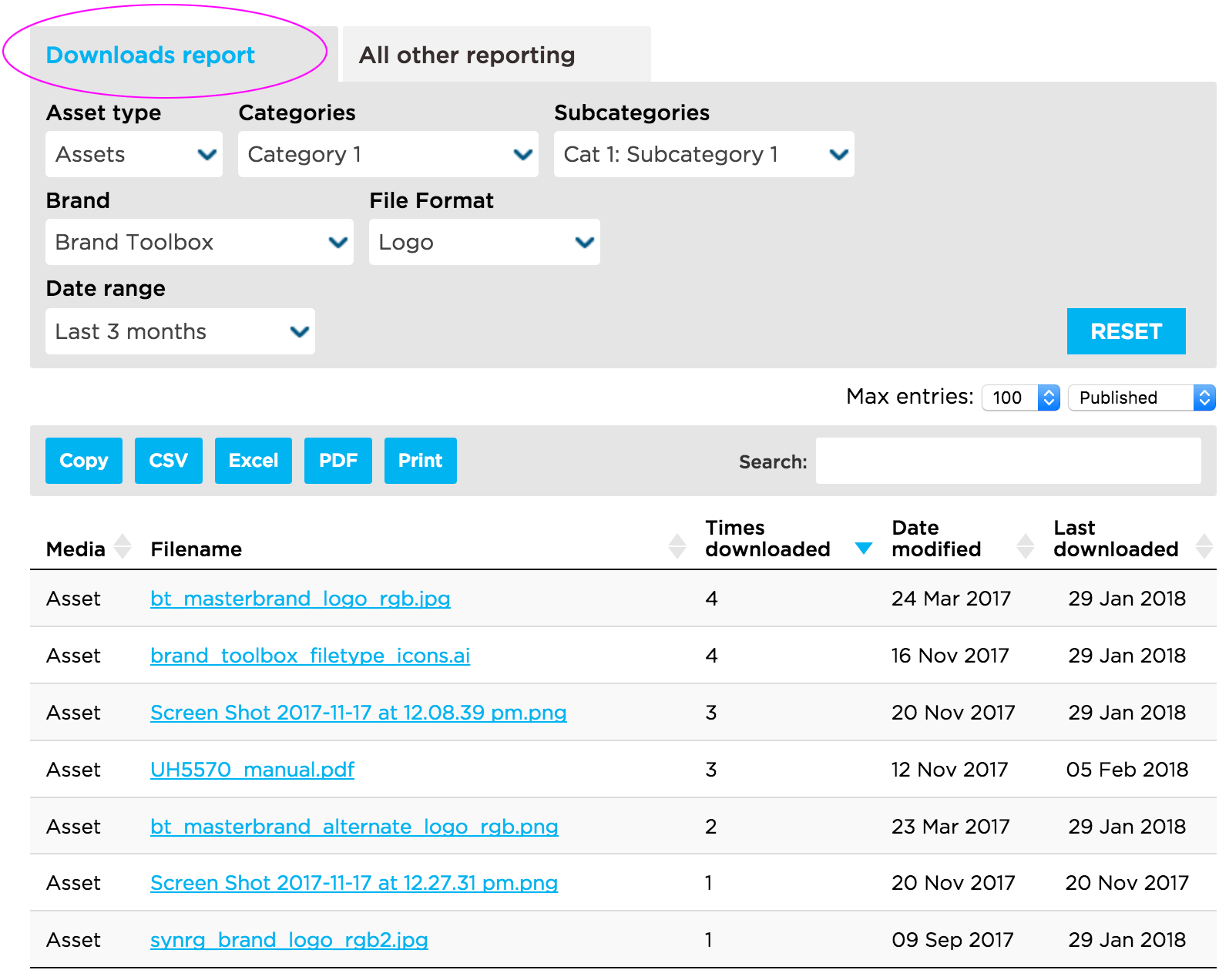1229x980 pixels.
Task: Choose a Brand from the dropdown
Action: (199, 243)
